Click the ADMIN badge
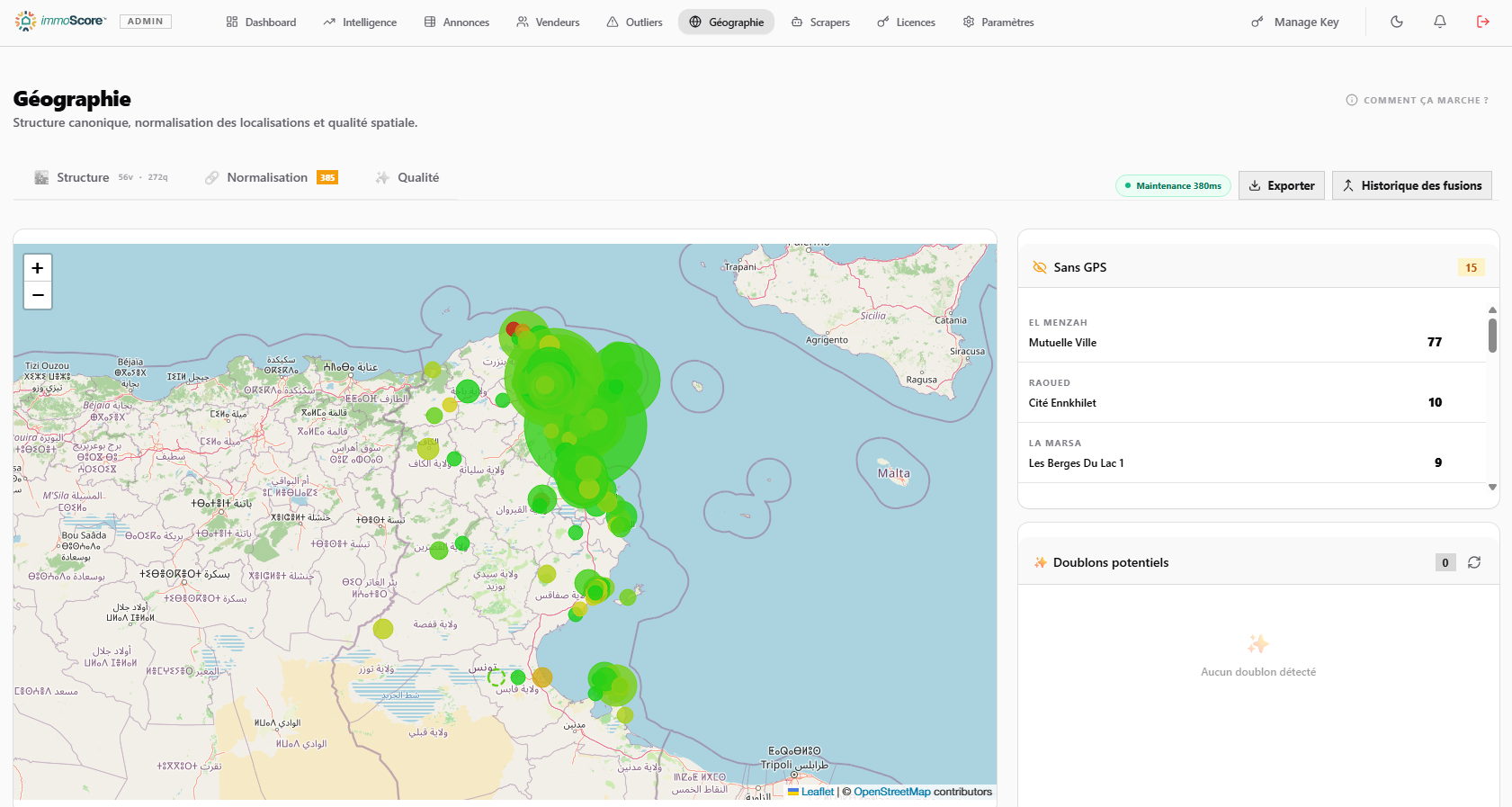This screenshot has height=807, width=1512. coord(146,22)
